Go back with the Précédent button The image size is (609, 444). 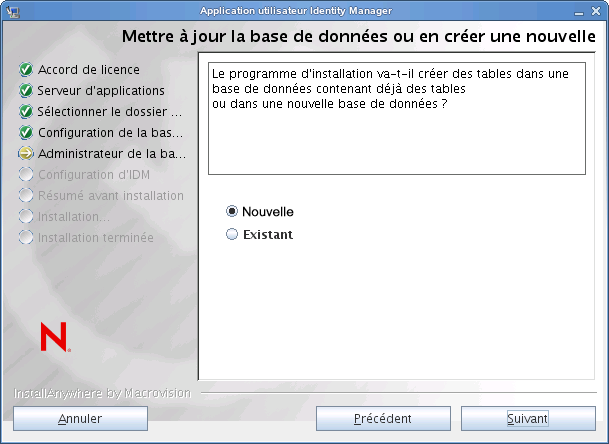click(x=383, y=418)
